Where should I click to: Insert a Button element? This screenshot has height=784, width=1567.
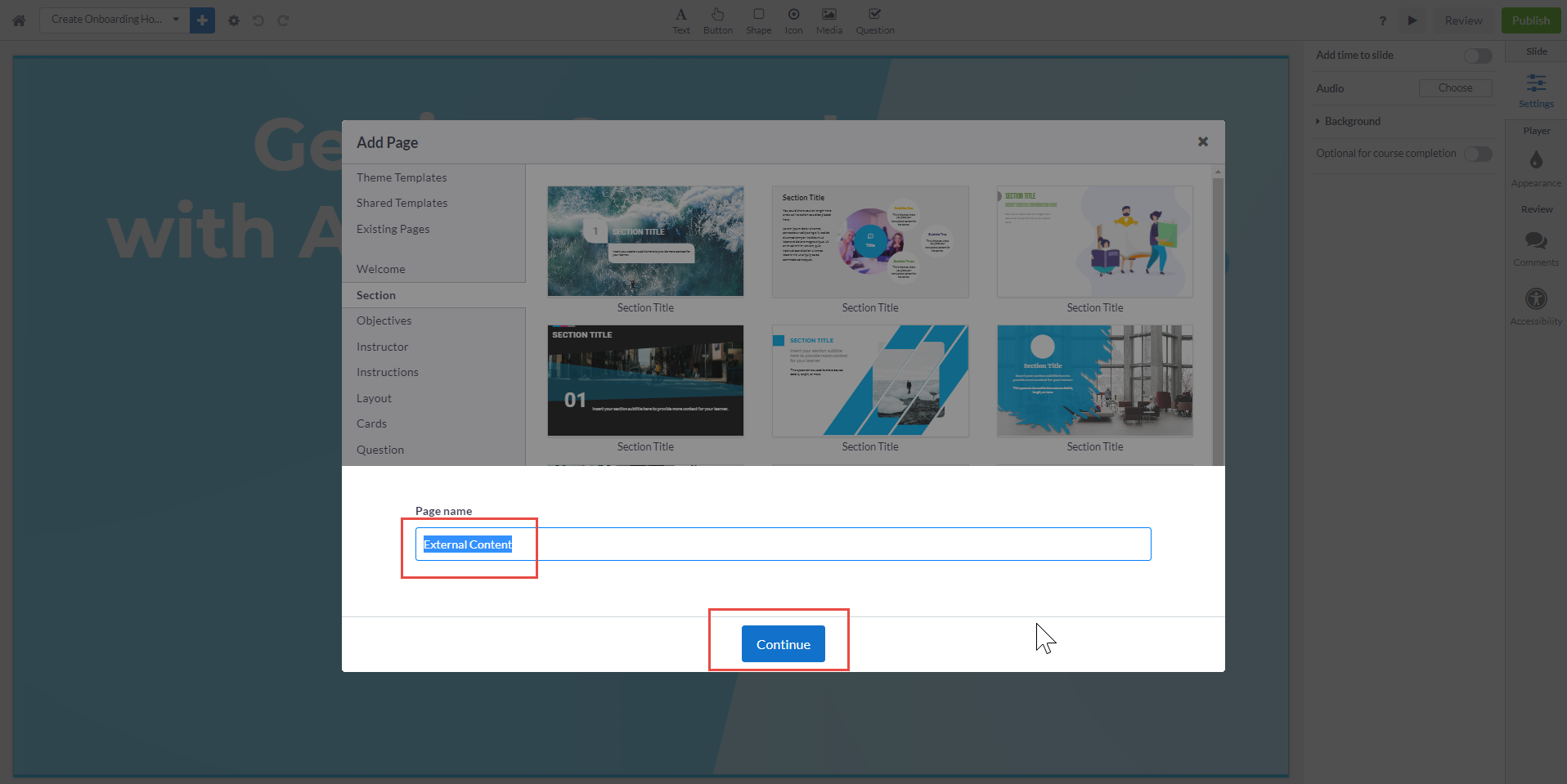pyautogui.click(x=718, y=20)
